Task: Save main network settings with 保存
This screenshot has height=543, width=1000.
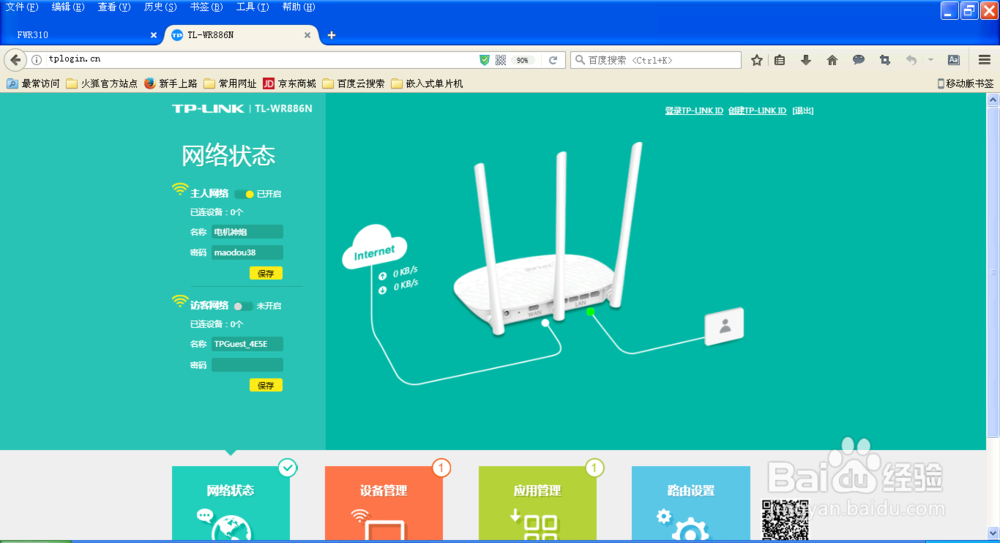Action: (x=266, y=274)
